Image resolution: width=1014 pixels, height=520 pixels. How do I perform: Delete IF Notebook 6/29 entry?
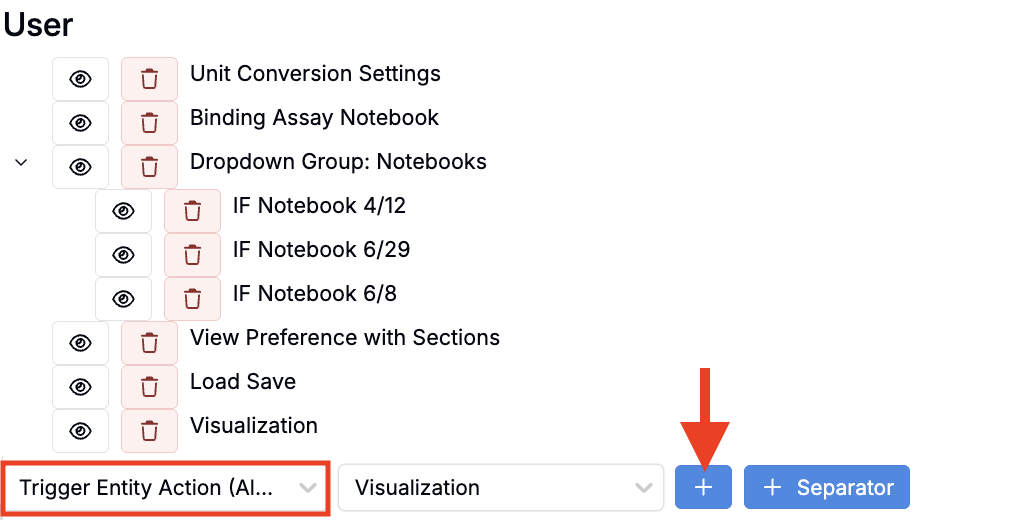192,255
